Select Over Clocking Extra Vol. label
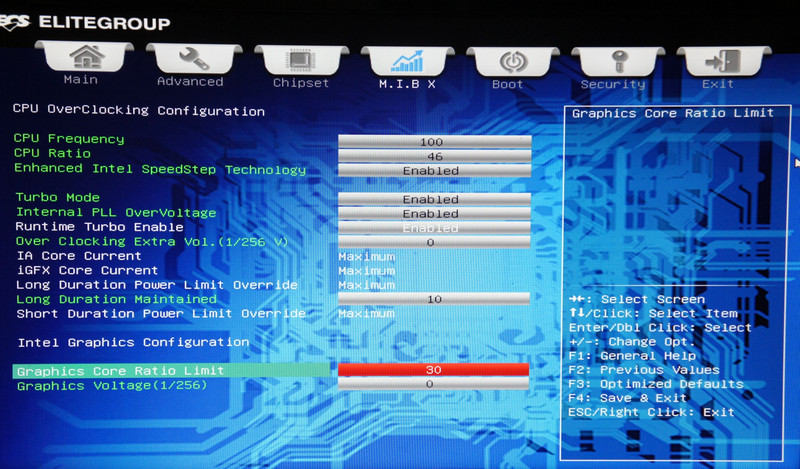 [x=152, y=241]
